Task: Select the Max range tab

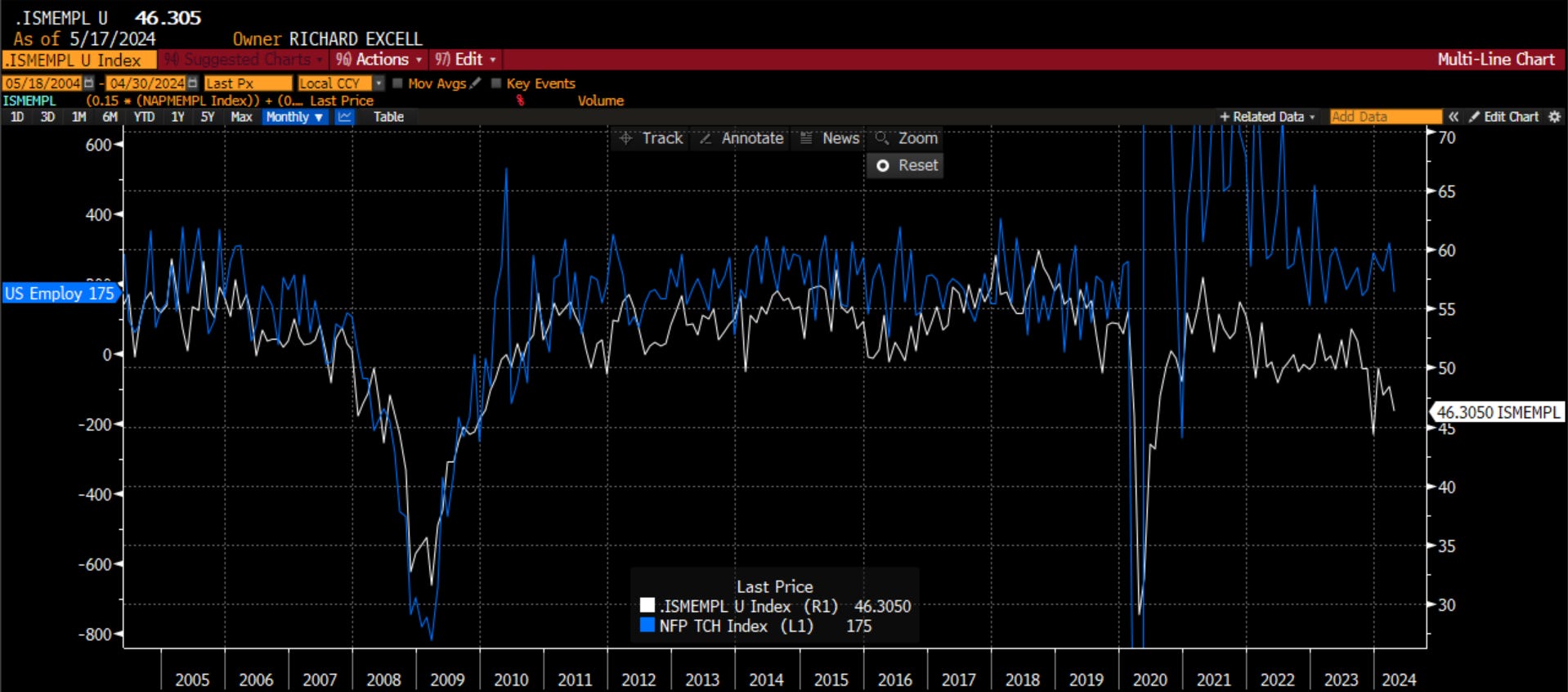Action: pos(241,117)
